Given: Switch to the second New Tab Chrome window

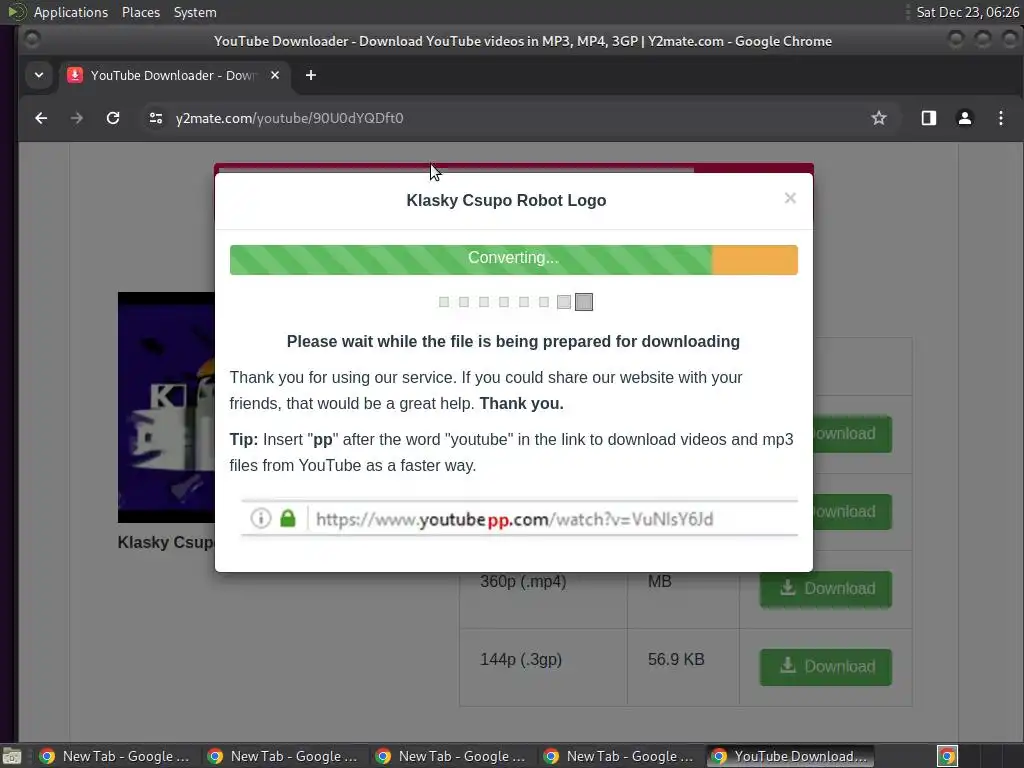Looking at the screenshot, I should tap(283, 756).
